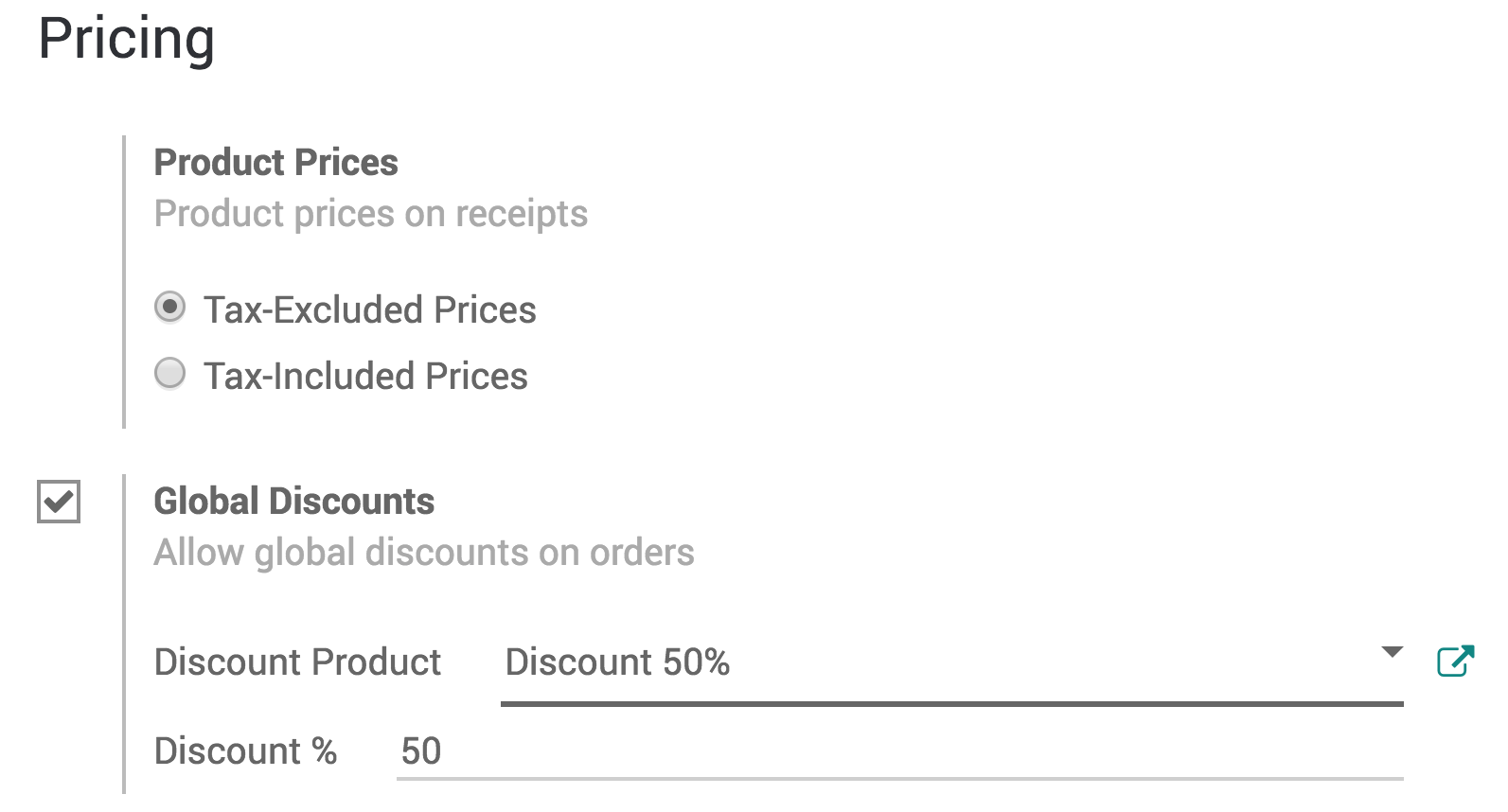Select Tax-Included Prices option
1508x812 pixels.
click(169, 373)
